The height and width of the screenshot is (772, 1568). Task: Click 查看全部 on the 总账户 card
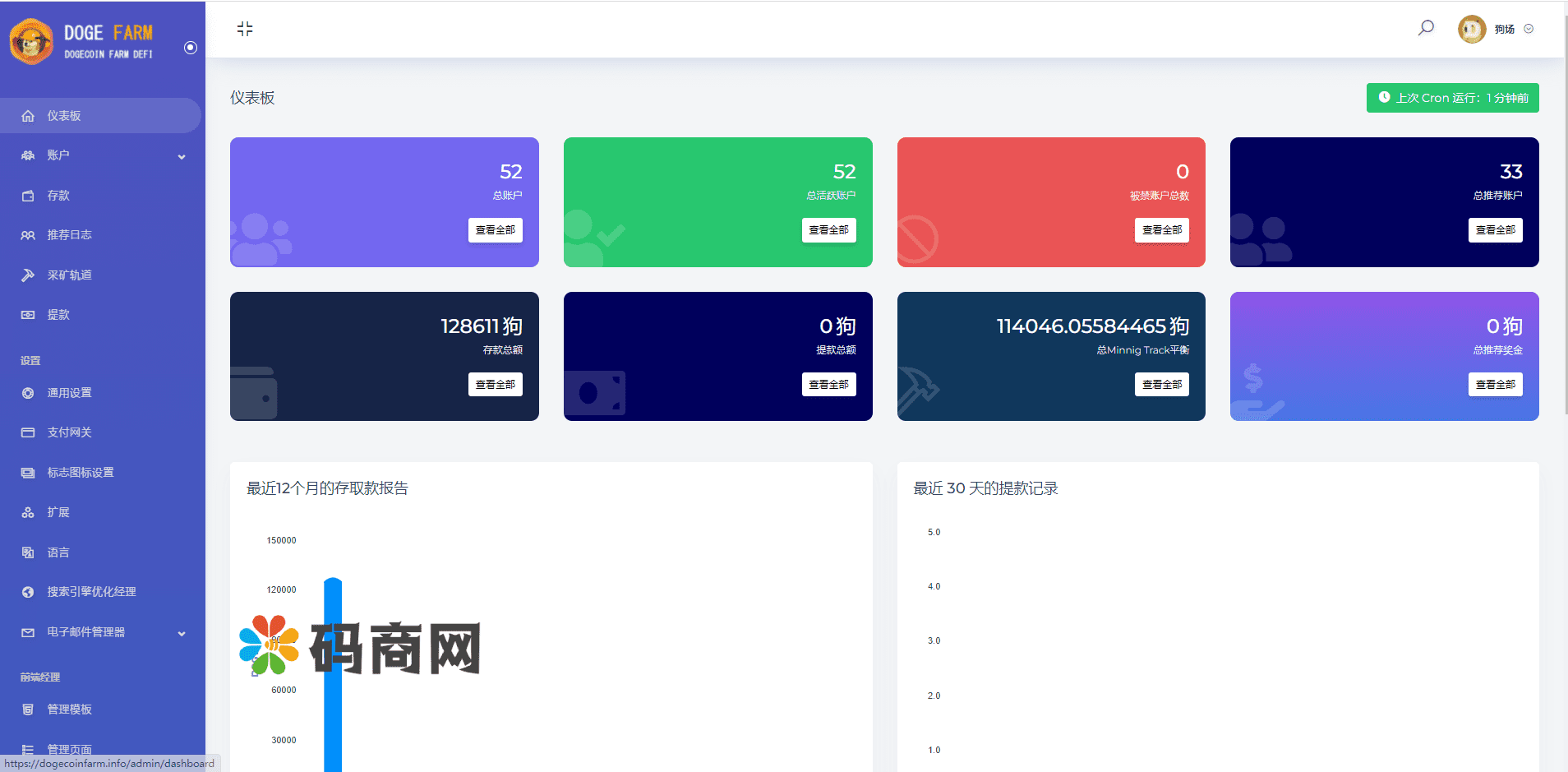point(495,230)
